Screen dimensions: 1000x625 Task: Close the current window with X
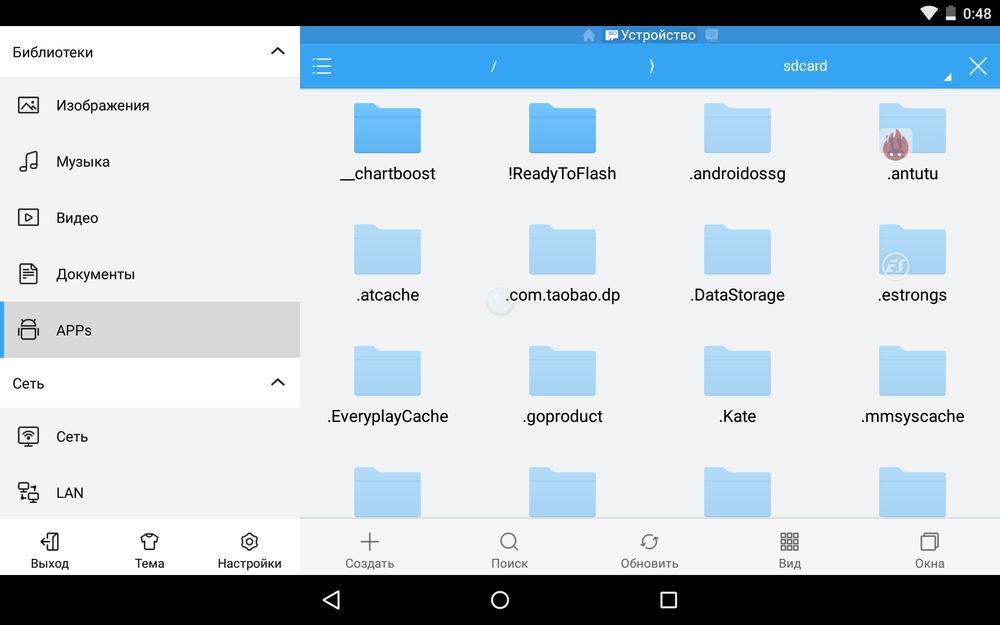[x=978, y=66]
